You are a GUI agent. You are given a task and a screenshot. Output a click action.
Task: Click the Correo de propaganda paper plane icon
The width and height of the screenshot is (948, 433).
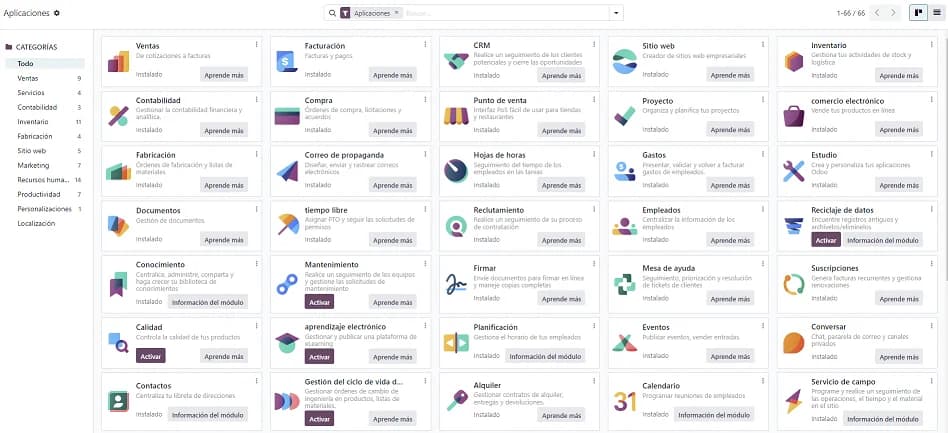point(287,171)
